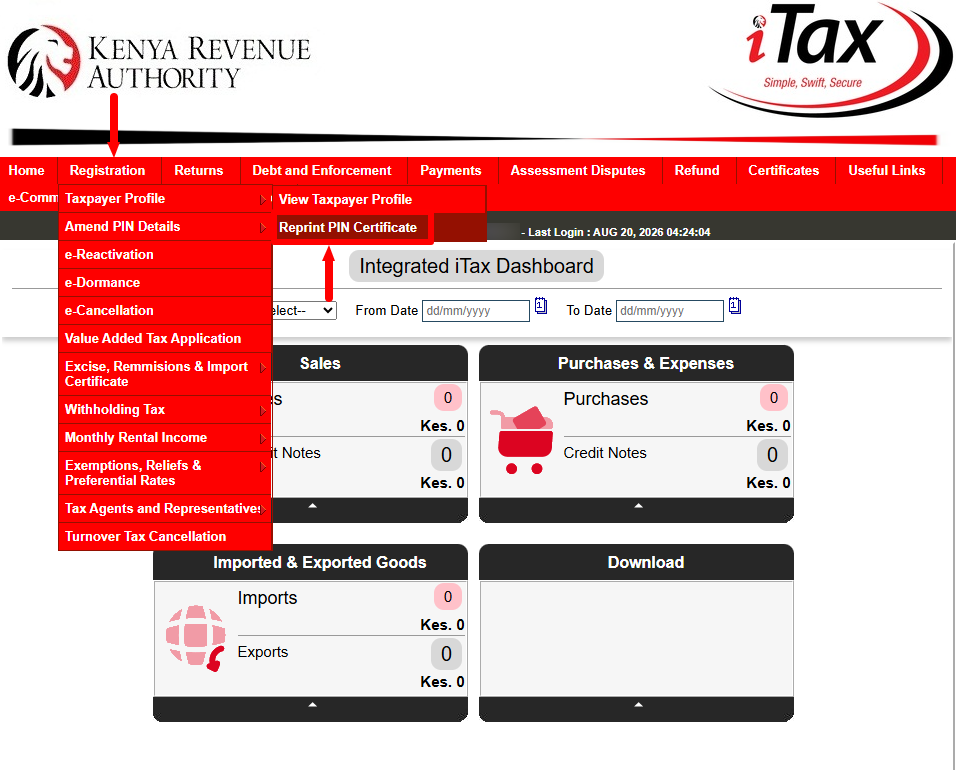The height and width of the screenshot is (770, 956).
Task: Expand the Amend PIN Details submenu arrow
Action: (x=263, y=227)
